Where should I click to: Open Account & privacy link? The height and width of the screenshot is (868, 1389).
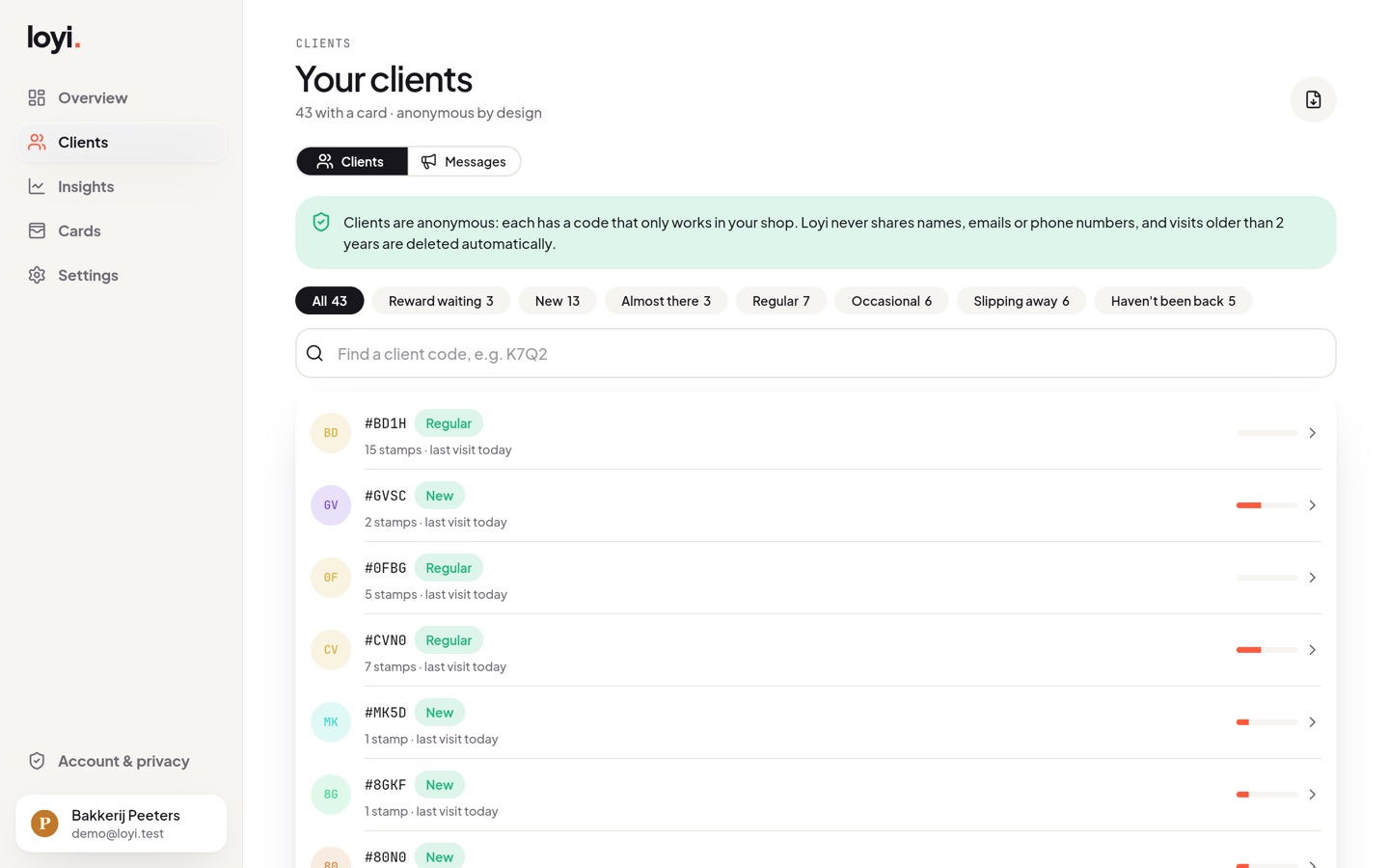(121, 761)
